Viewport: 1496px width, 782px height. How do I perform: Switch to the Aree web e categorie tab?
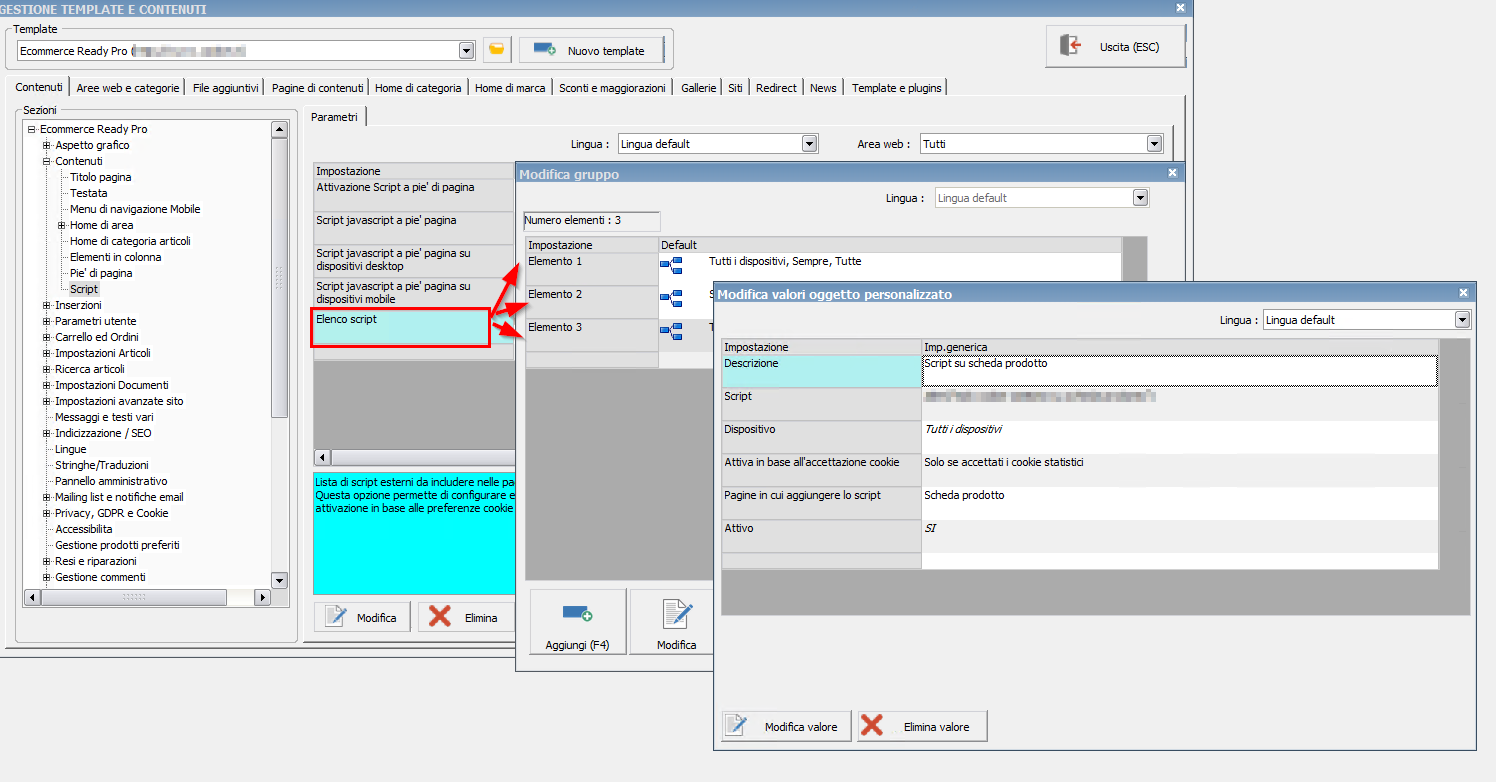pos(128,88)
